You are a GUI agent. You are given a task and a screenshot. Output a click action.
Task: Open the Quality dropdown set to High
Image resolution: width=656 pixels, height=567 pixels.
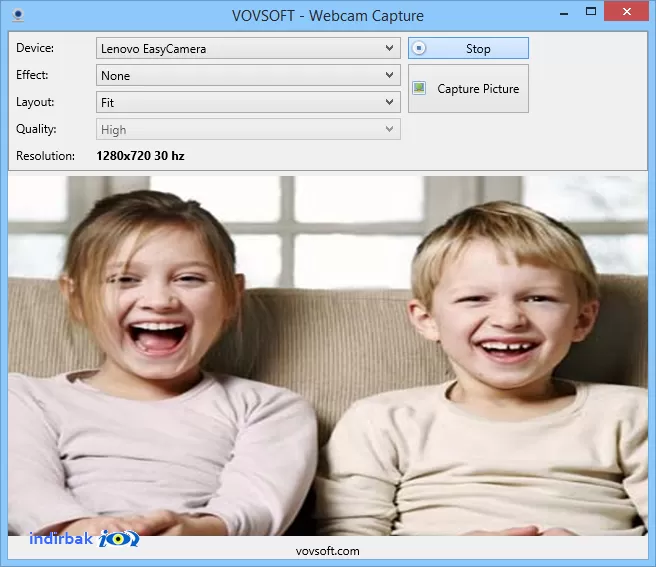(x=248, y=129)
